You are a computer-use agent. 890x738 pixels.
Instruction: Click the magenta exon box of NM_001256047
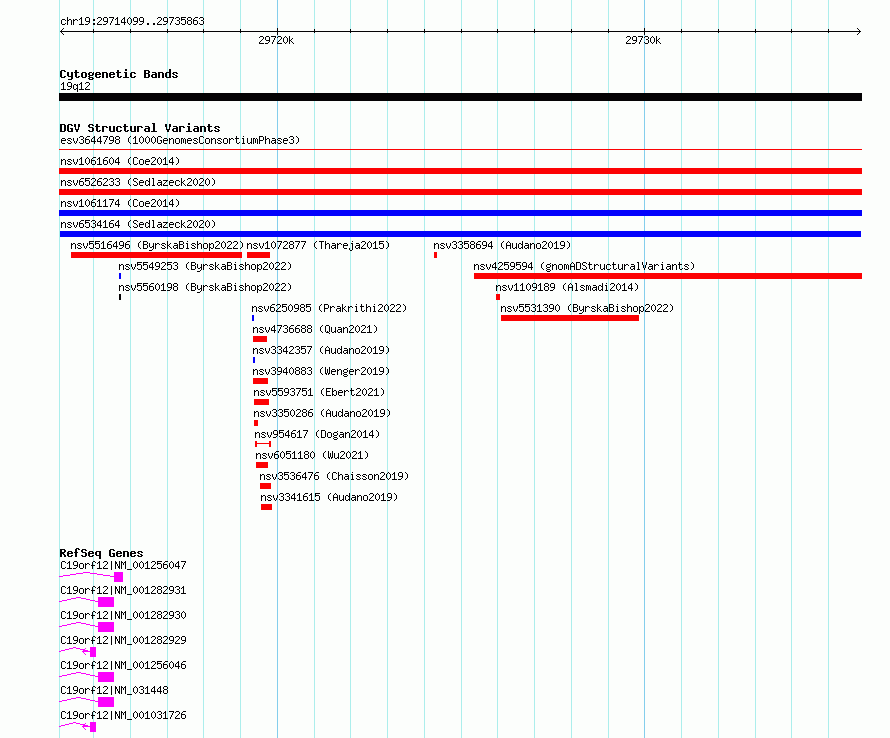(x=119, y=577)
